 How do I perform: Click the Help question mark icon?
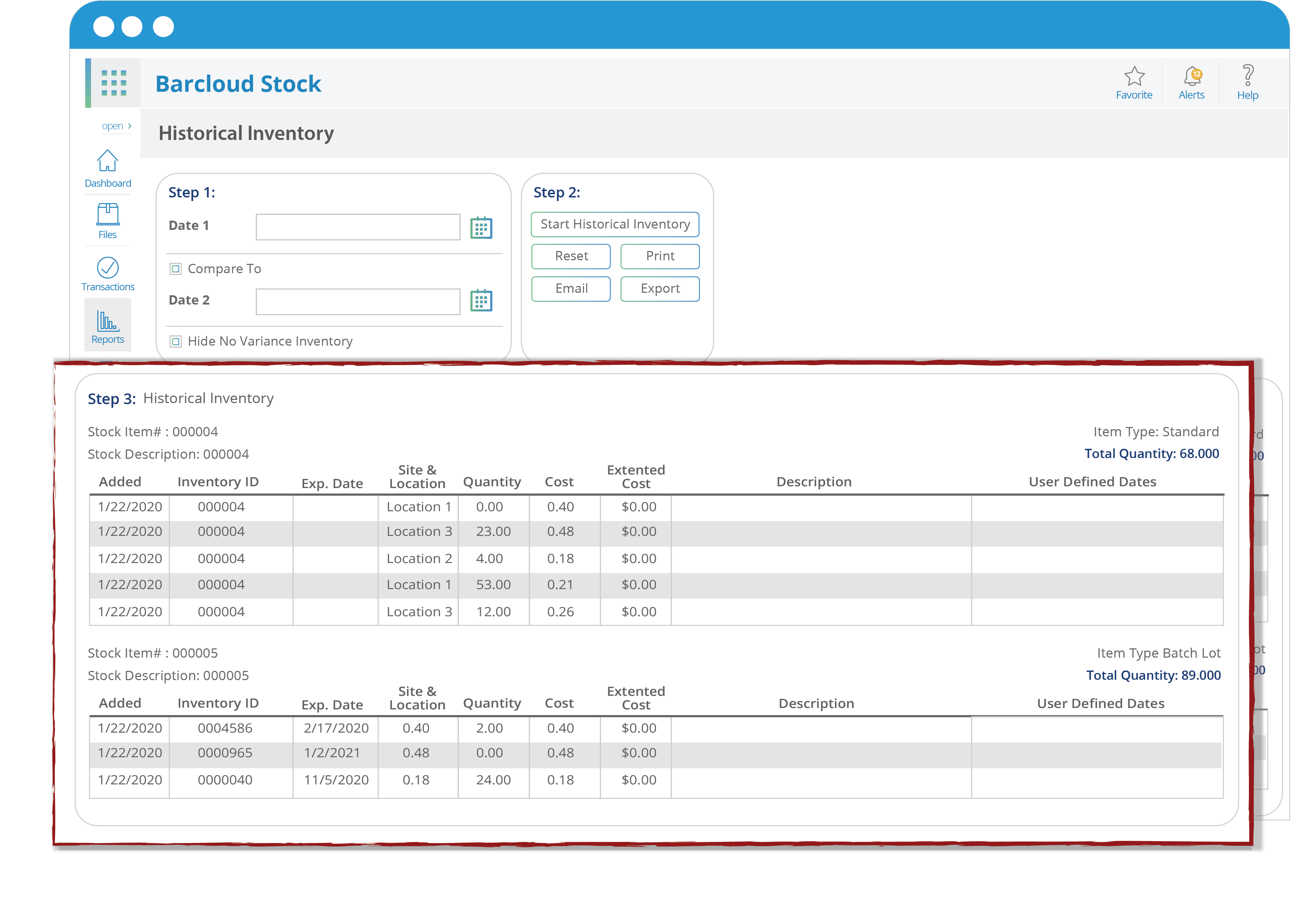pos(1247,75)
